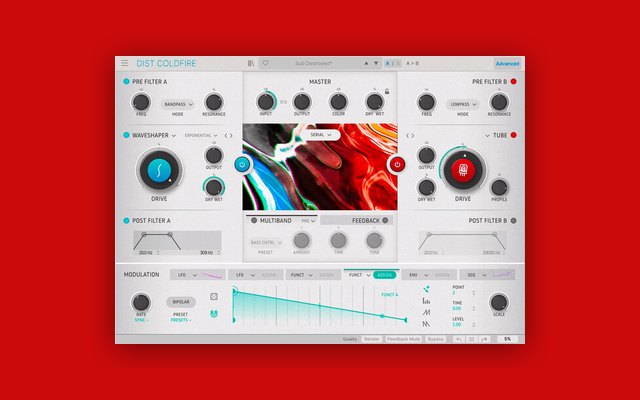
Task: Select the ENV modulation tab
Action: click(x=429, y=275)
